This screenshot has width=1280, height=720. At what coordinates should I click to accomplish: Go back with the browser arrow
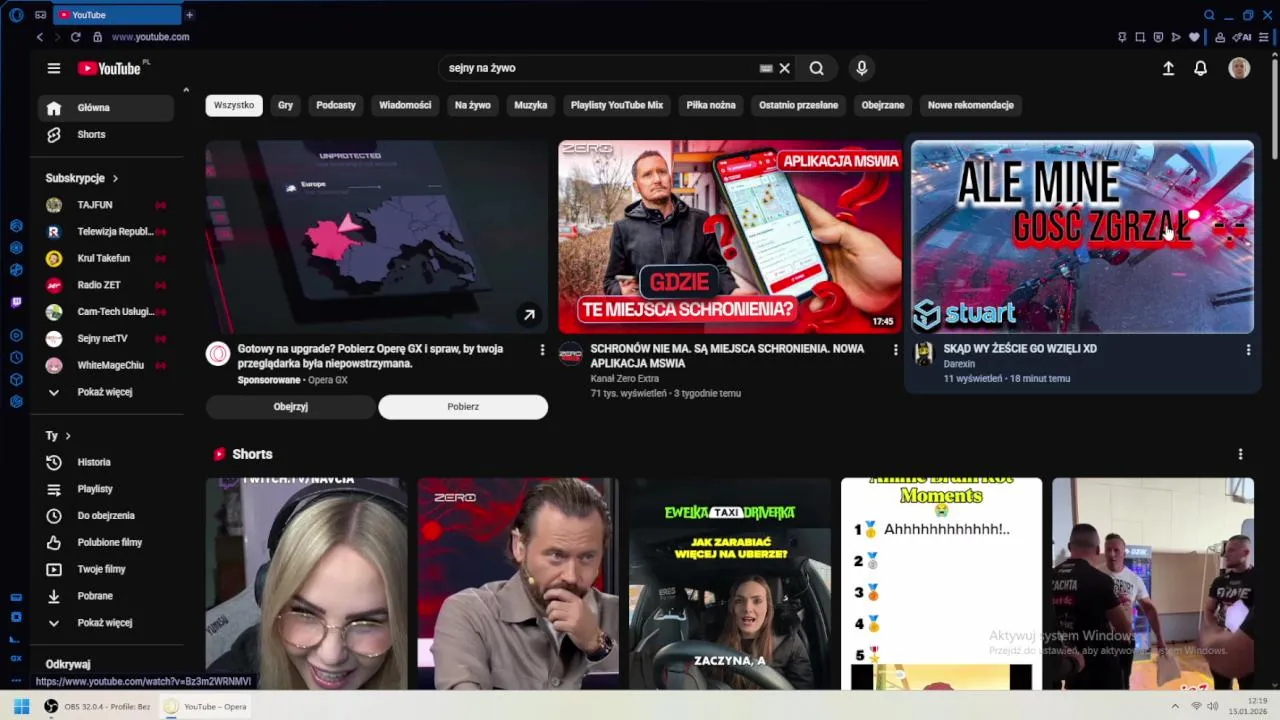pyautogui.click(x=40, y=37)
